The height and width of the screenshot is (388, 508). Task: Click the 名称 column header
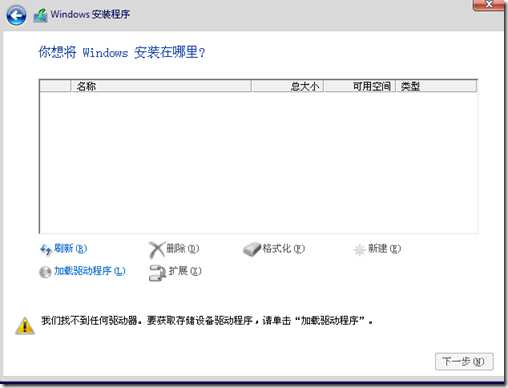[x=161, y=86]
